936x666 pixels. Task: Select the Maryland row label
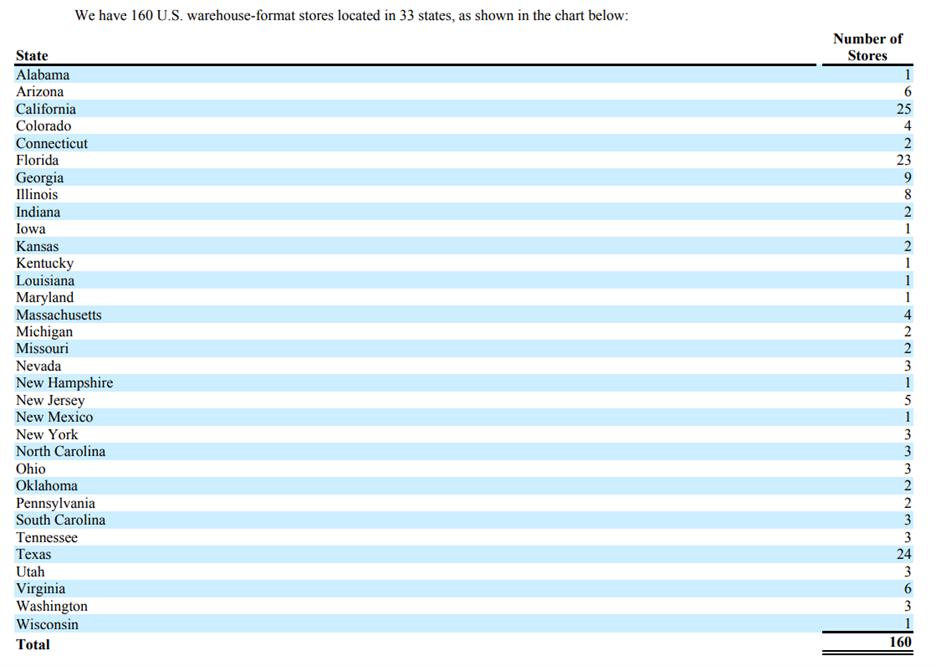pos(45,297)
